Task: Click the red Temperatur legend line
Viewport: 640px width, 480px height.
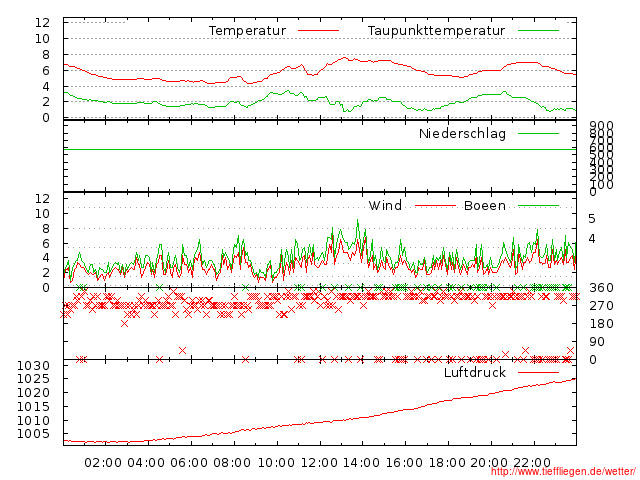Action: [318, 31]
